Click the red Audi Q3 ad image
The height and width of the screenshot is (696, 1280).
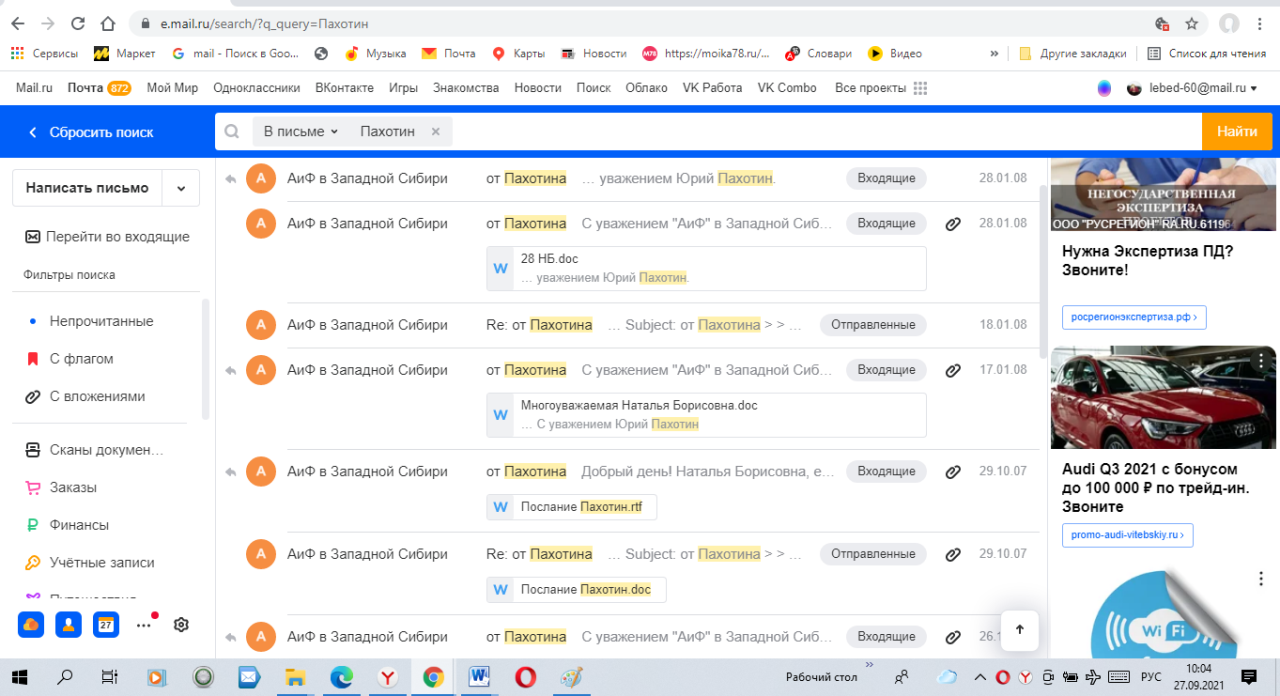coord(1164,397)
